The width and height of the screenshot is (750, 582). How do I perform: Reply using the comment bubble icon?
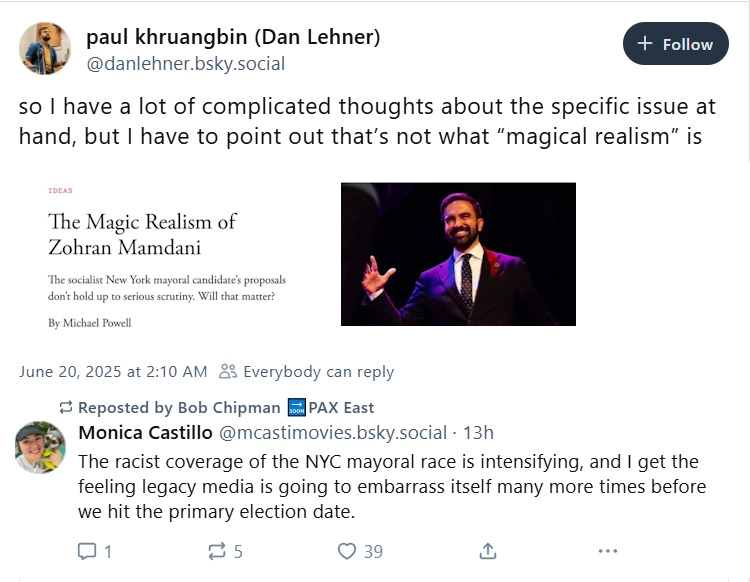pyautogui.click(x=87, y=551)
